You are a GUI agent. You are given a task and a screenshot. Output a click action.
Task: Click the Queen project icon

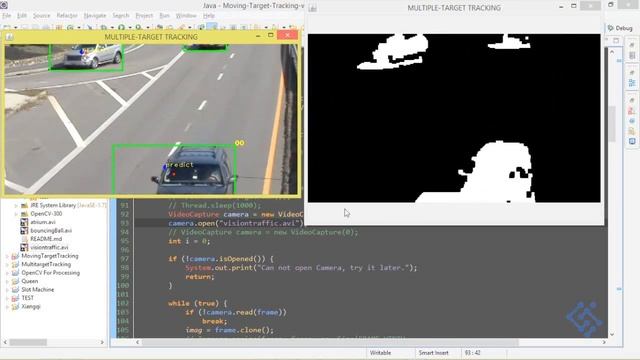click(x=15, y=281)
